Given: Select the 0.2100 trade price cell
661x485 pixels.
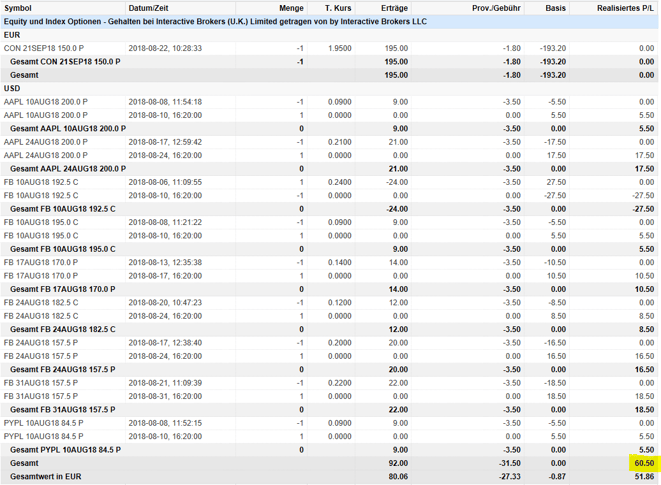Looking at the screenshot, I should tap(340, 142).
